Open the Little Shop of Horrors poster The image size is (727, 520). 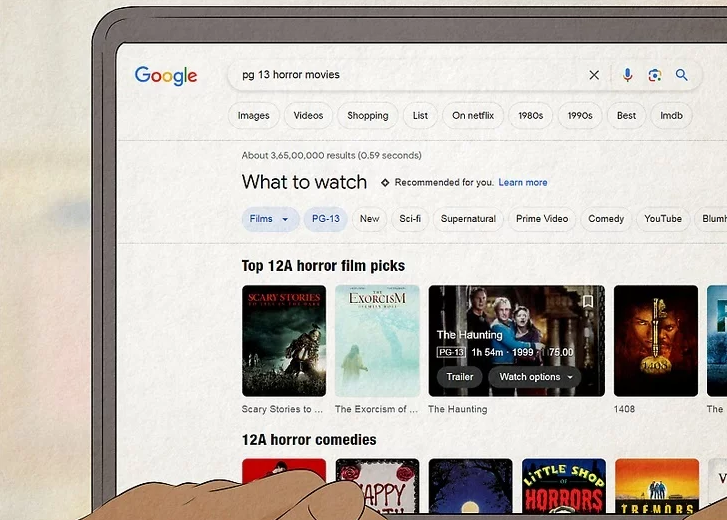564,486
